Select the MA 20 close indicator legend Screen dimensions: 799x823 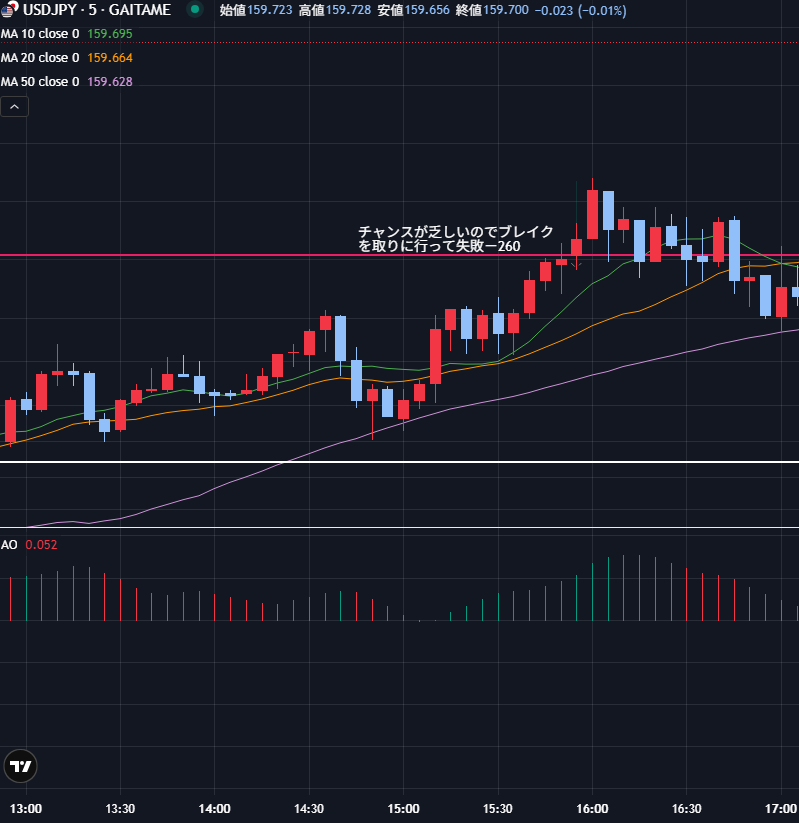click(40, 57)
